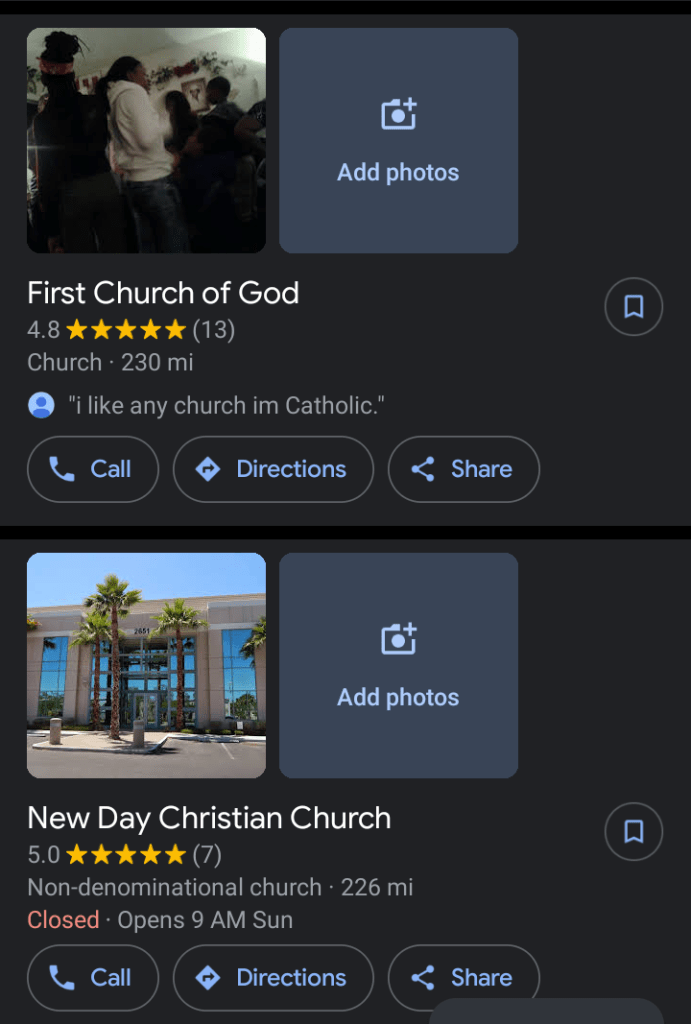Open New Day Christian Church building photo
The height and width of the screenshot is (1024, 691).
coord(146,666)
